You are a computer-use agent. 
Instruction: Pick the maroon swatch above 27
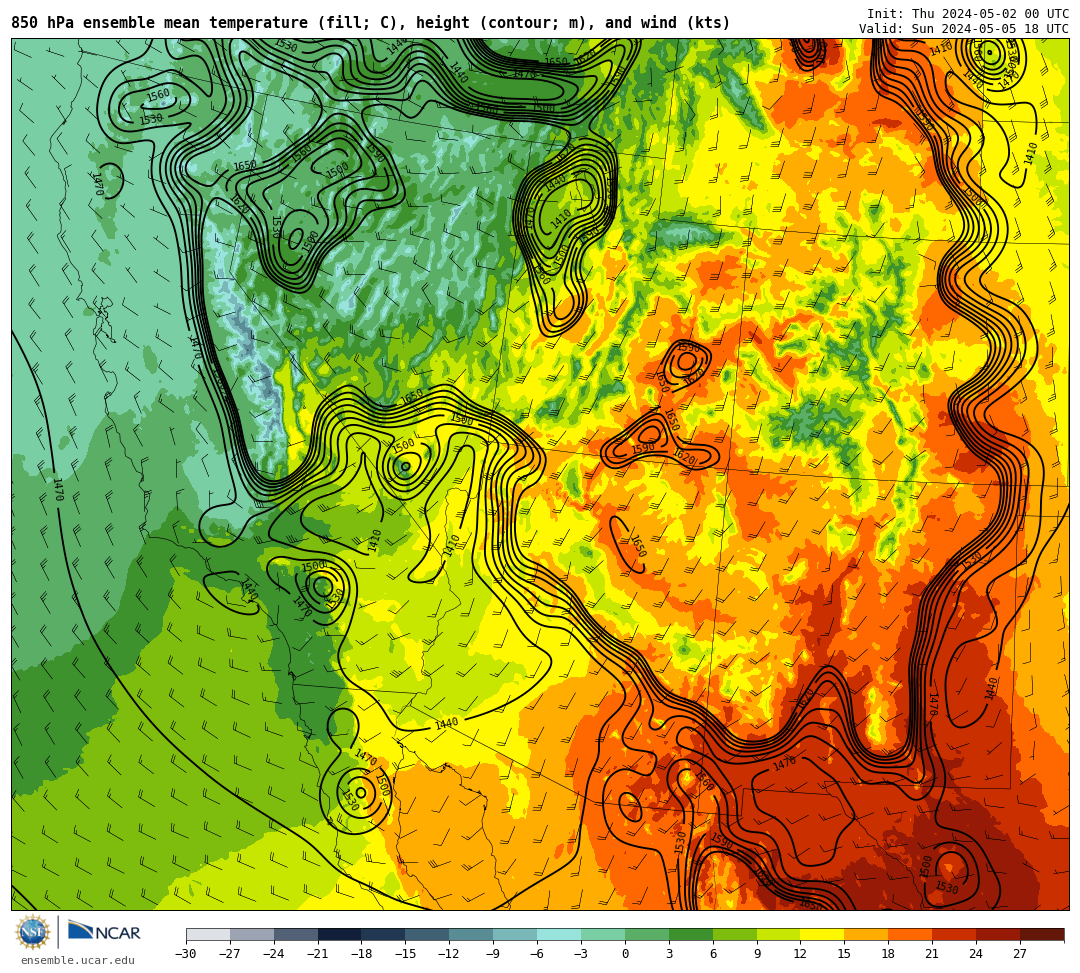tap(1042, 934)
